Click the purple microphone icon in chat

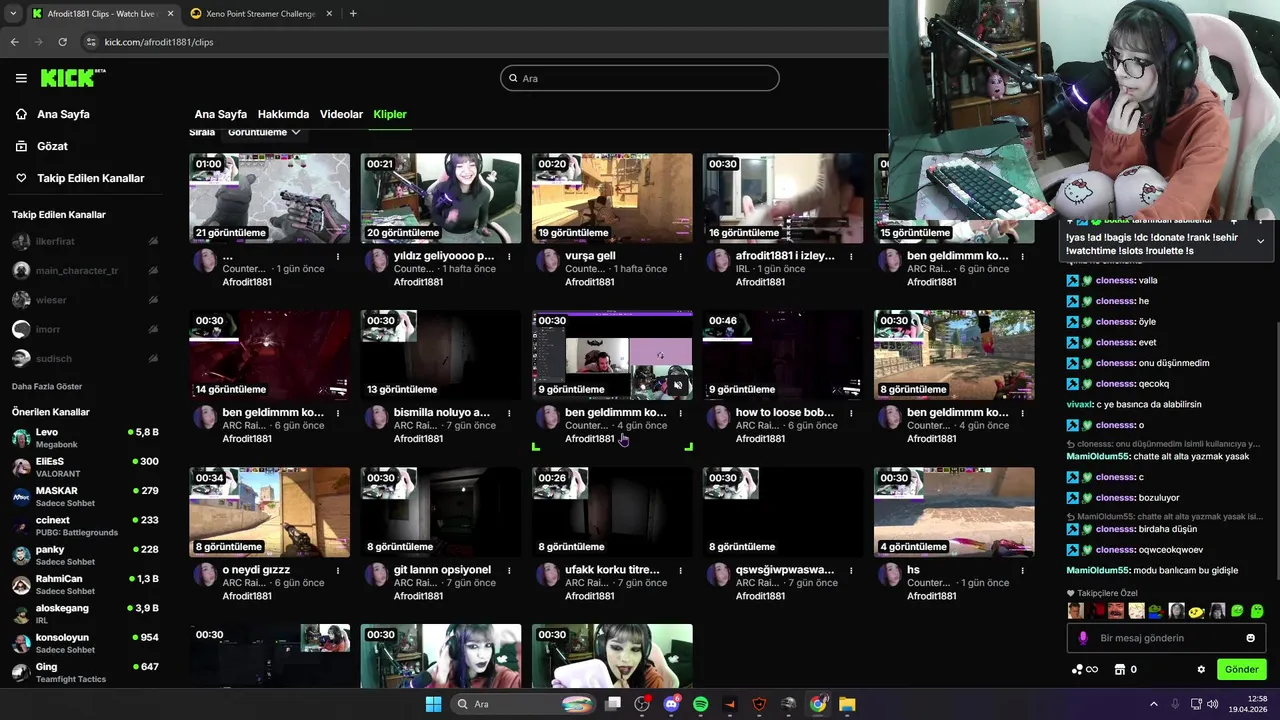pos(1083,638)
